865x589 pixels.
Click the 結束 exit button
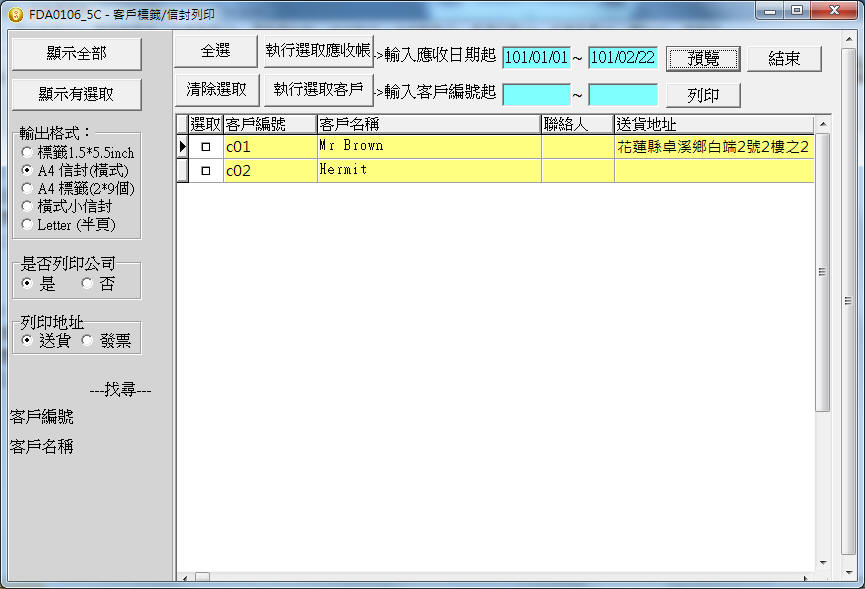point(784,58)
